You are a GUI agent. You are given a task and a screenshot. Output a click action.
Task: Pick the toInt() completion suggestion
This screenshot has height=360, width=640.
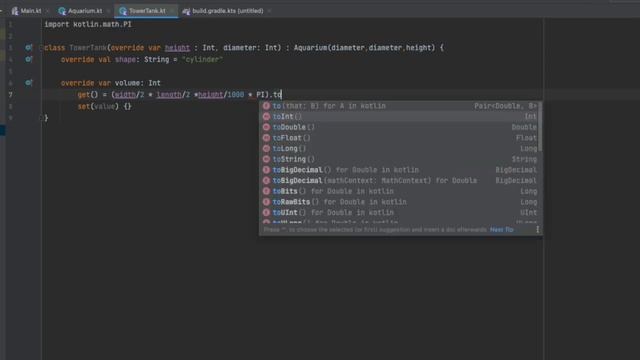click(x=399, y=117)
